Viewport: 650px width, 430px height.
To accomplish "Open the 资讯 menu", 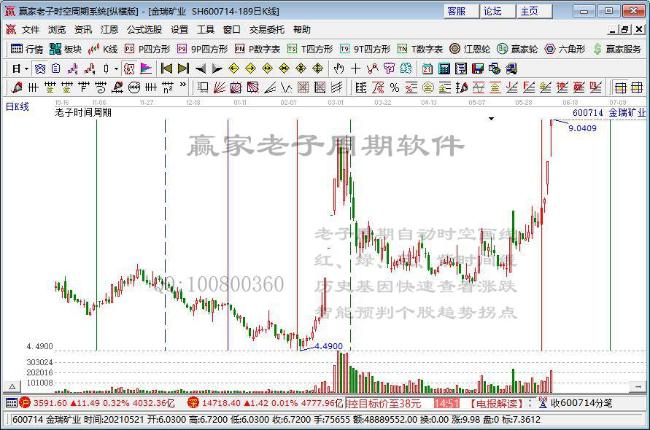I will [x=83, y=29].
